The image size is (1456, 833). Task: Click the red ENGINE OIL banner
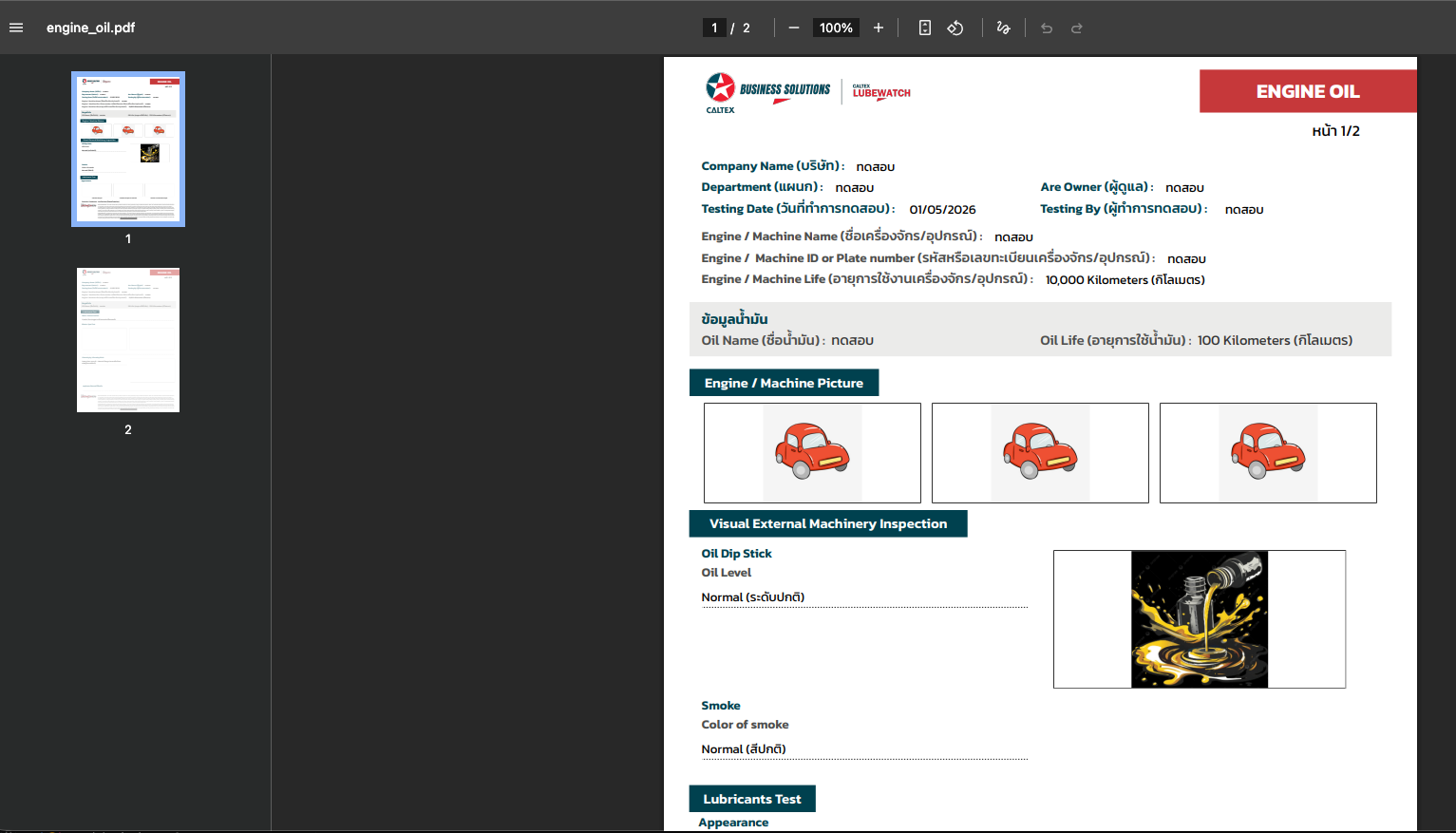[x=1308, y=91]
